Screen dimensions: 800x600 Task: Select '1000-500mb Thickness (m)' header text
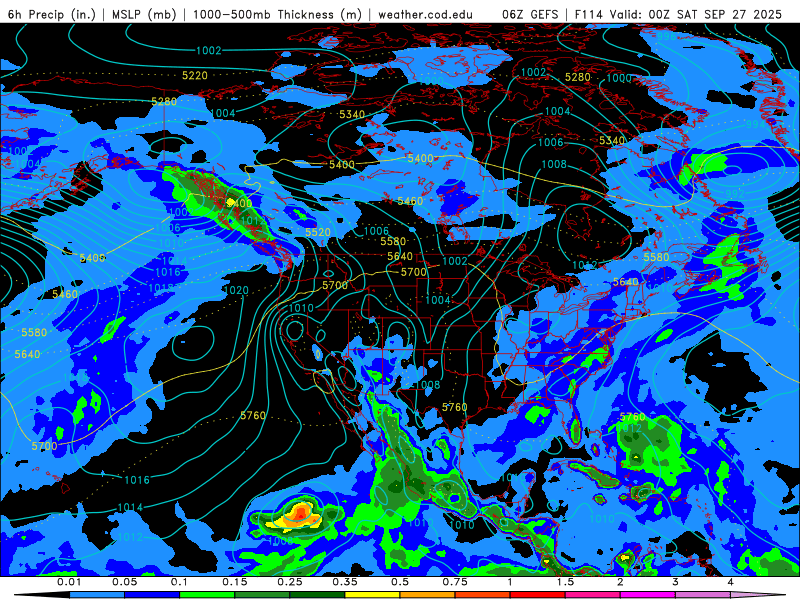pos(280,14)
